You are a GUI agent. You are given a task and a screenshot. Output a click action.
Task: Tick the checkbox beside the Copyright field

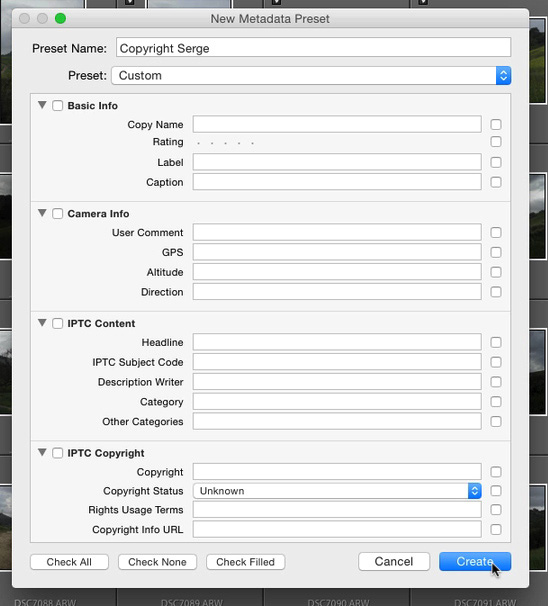tap(496, 472)
